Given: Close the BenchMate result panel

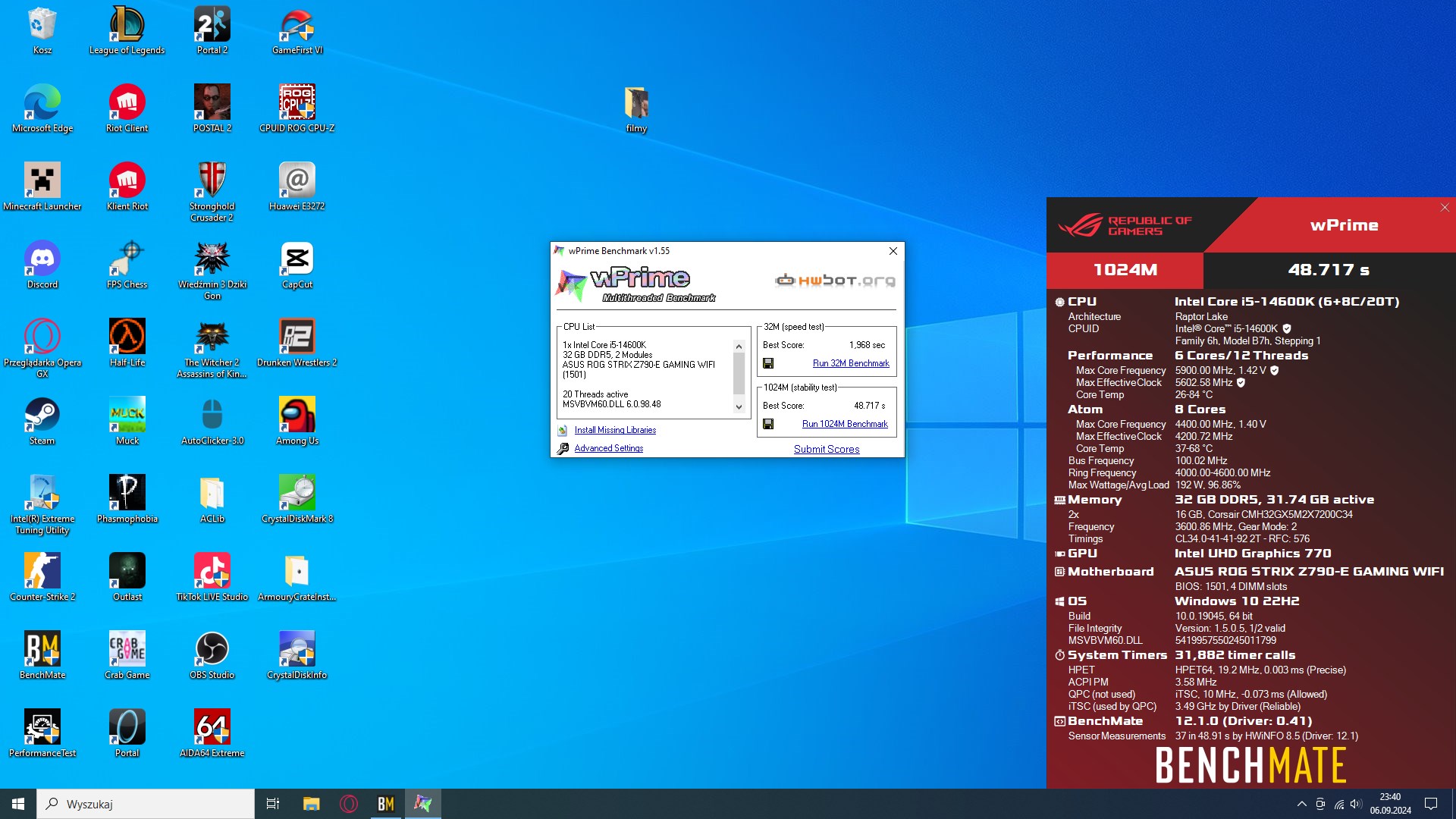Looking at the screenshot, I should click(x=1445, y=208).
